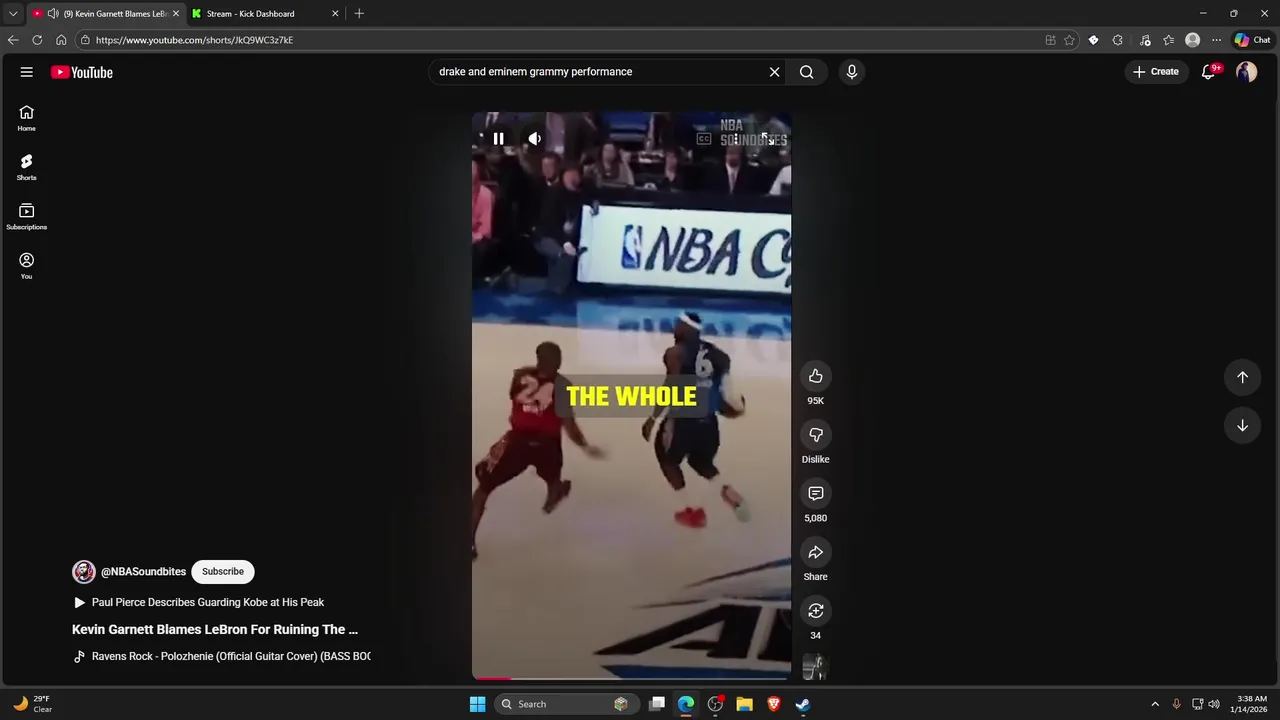The width and height of the screenshot is (1280, 720).
Task: Open the weather widget showing 29°F
Action: (x=32, y=704)
